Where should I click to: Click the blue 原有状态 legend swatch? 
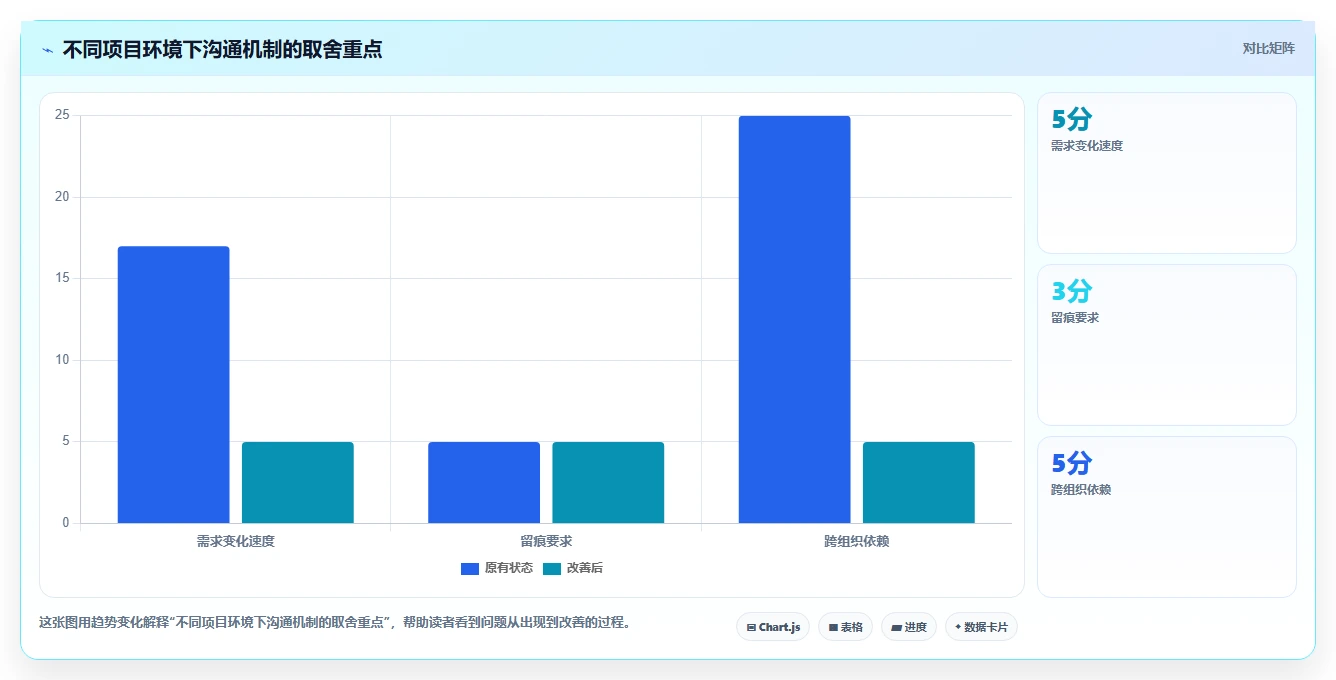[470, 569]
